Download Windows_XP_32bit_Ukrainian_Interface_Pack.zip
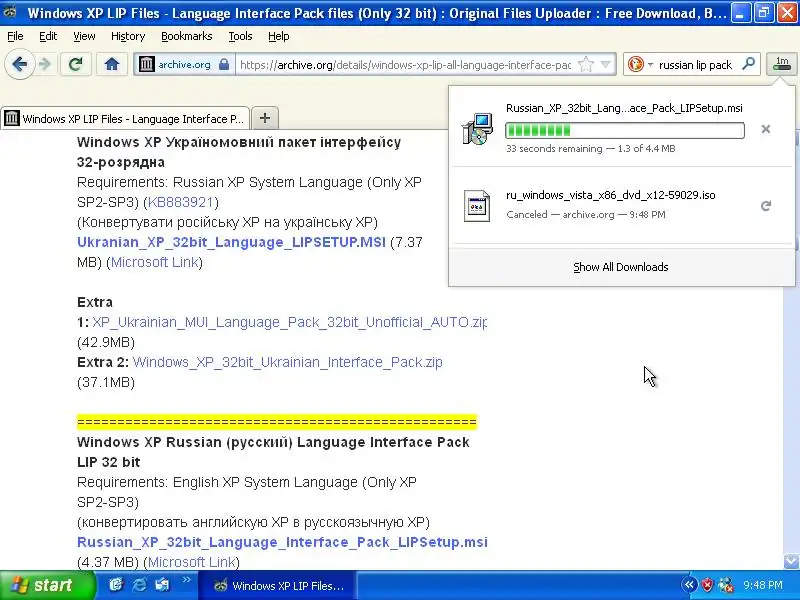 click(287, 362)
